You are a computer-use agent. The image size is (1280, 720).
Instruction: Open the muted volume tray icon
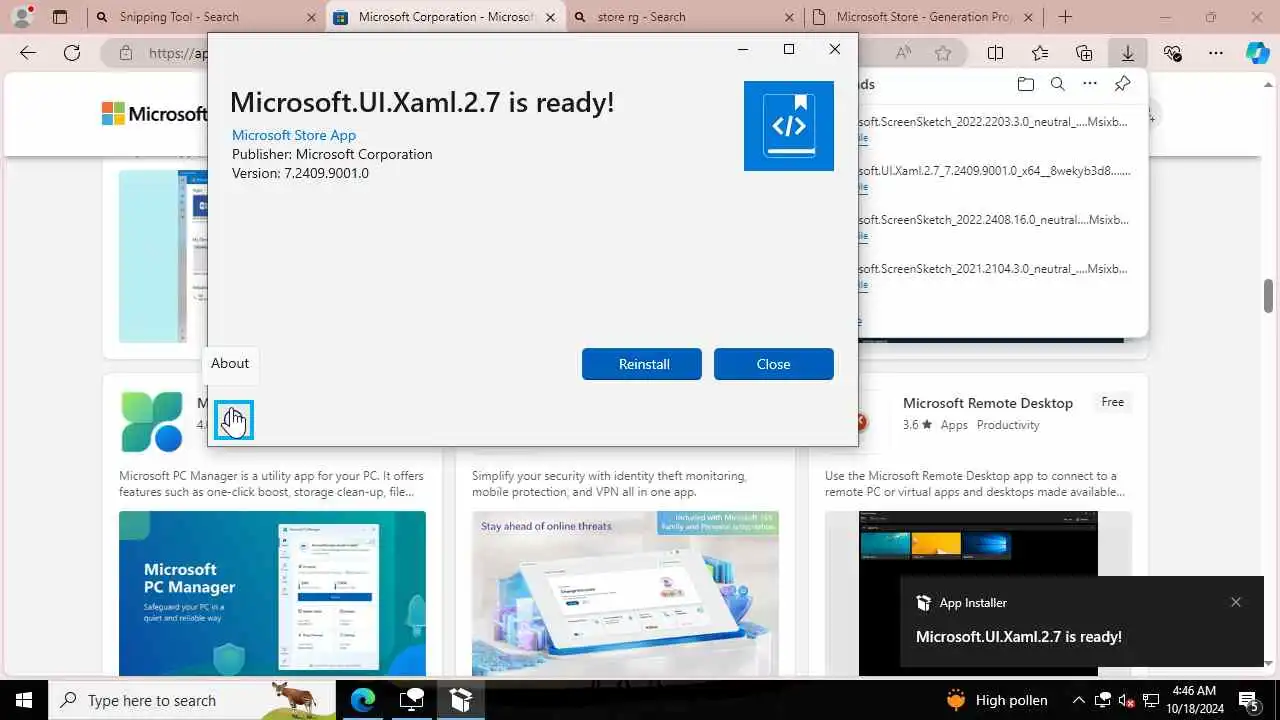(x=1127, y=700)
